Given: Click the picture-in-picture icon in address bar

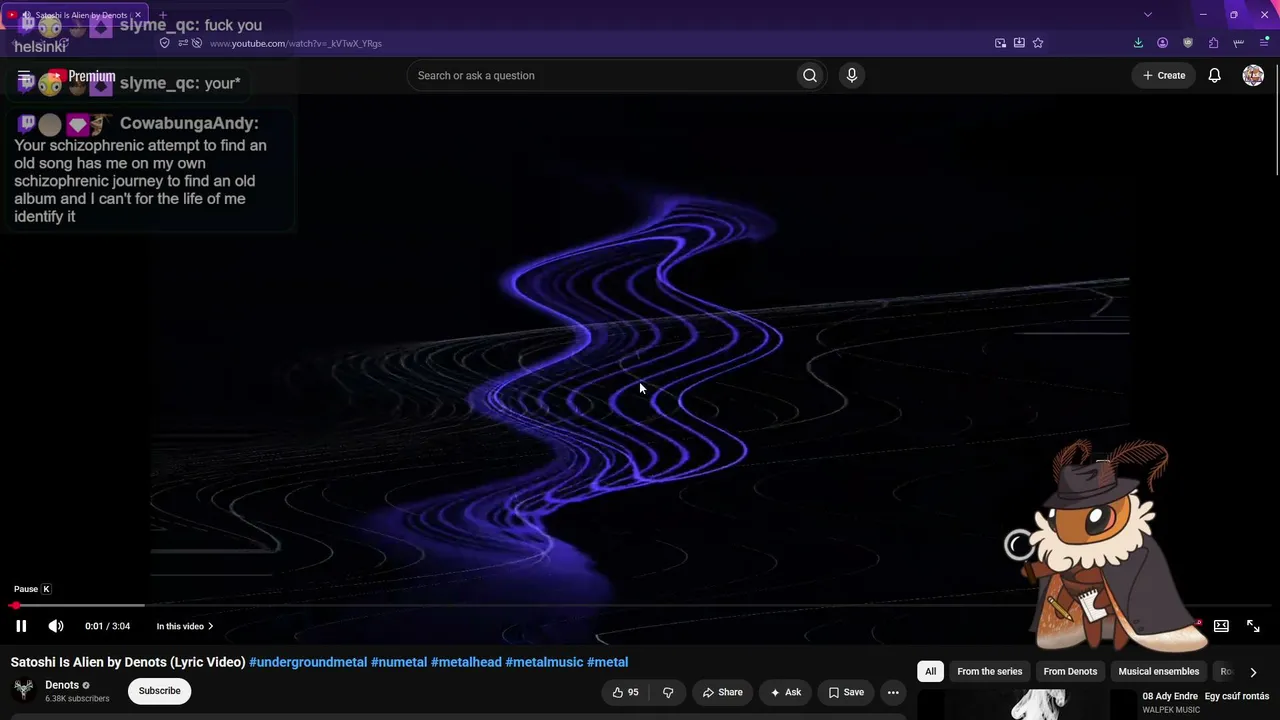Looking at the screenshot, I should 1000,43.
